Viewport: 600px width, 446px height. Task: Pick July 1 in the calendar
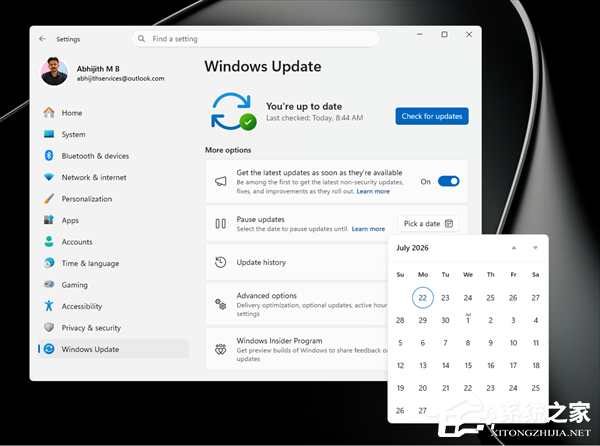coord(468,319)
